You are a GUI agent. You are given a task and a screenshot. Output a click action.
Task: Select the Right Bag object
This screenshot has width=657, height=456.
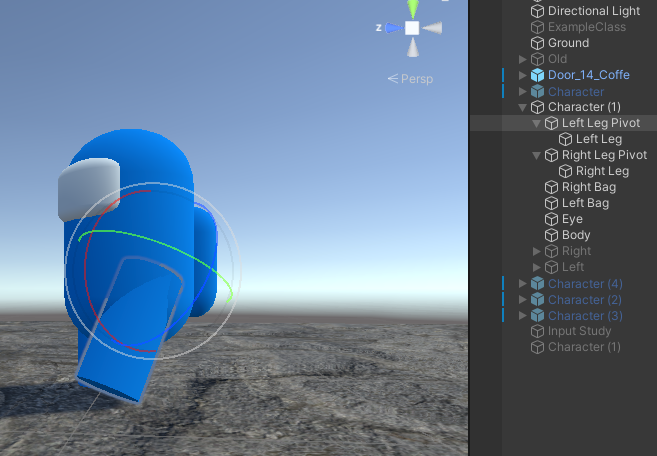[x=589, y=187]
